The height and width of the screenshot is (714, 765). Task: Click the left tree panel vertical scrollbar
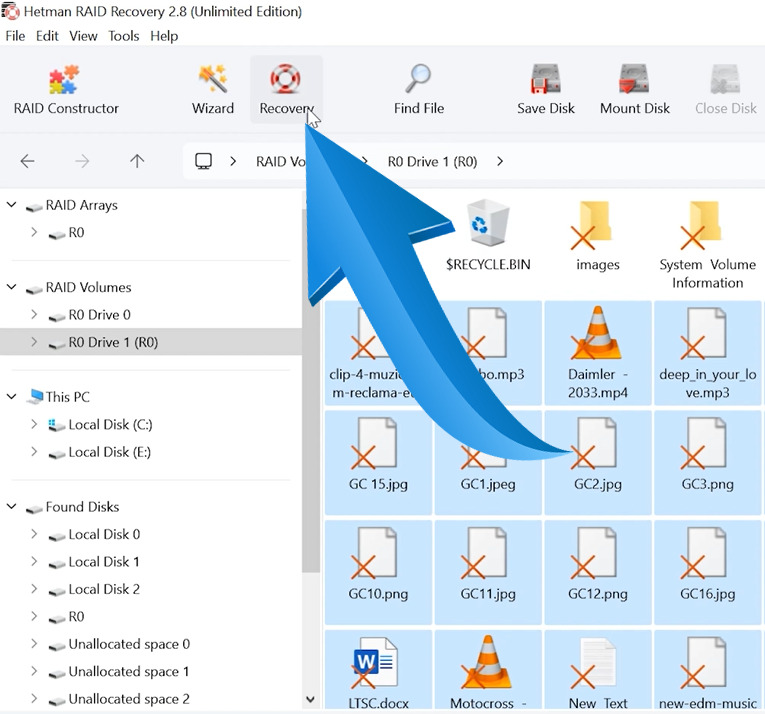pos(310,390)
